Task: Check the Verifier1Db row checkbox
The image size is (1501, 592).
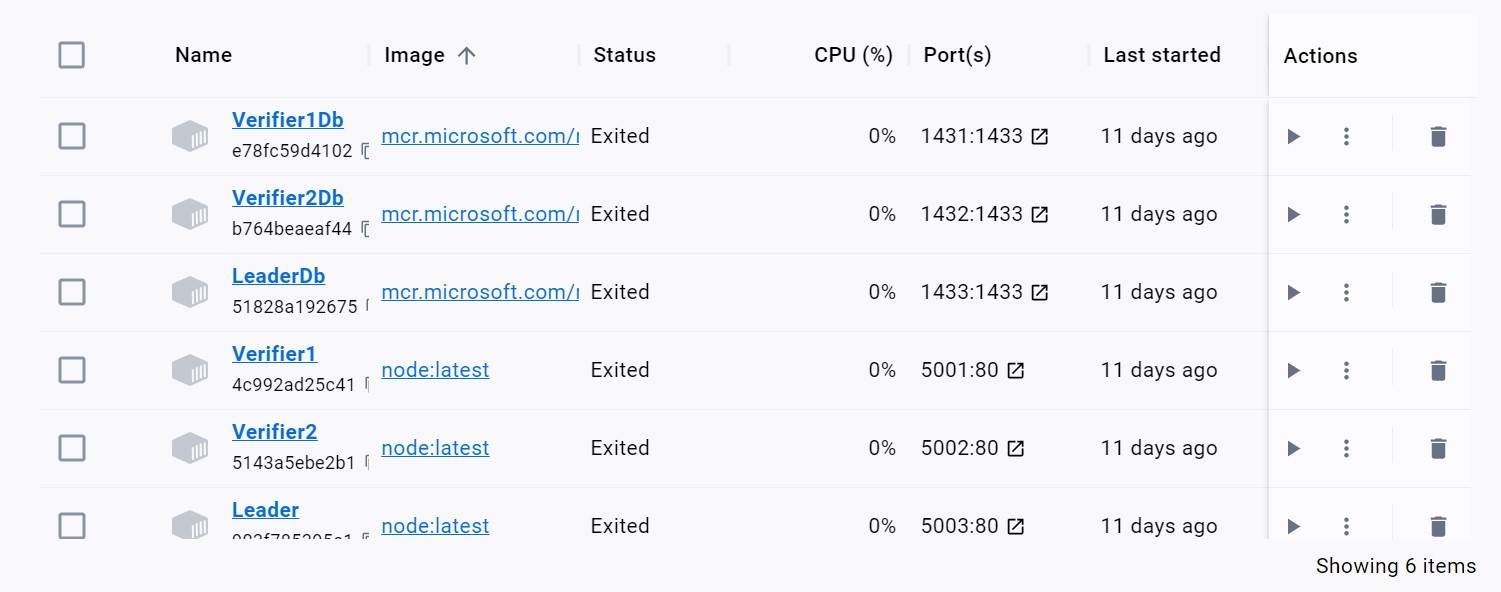Action: click(72, 136)
